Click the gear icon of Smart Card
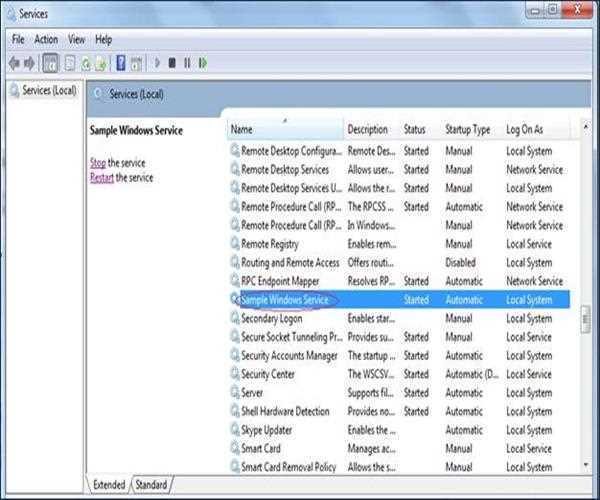Viewport: 600px width, 500px height. 235,448
